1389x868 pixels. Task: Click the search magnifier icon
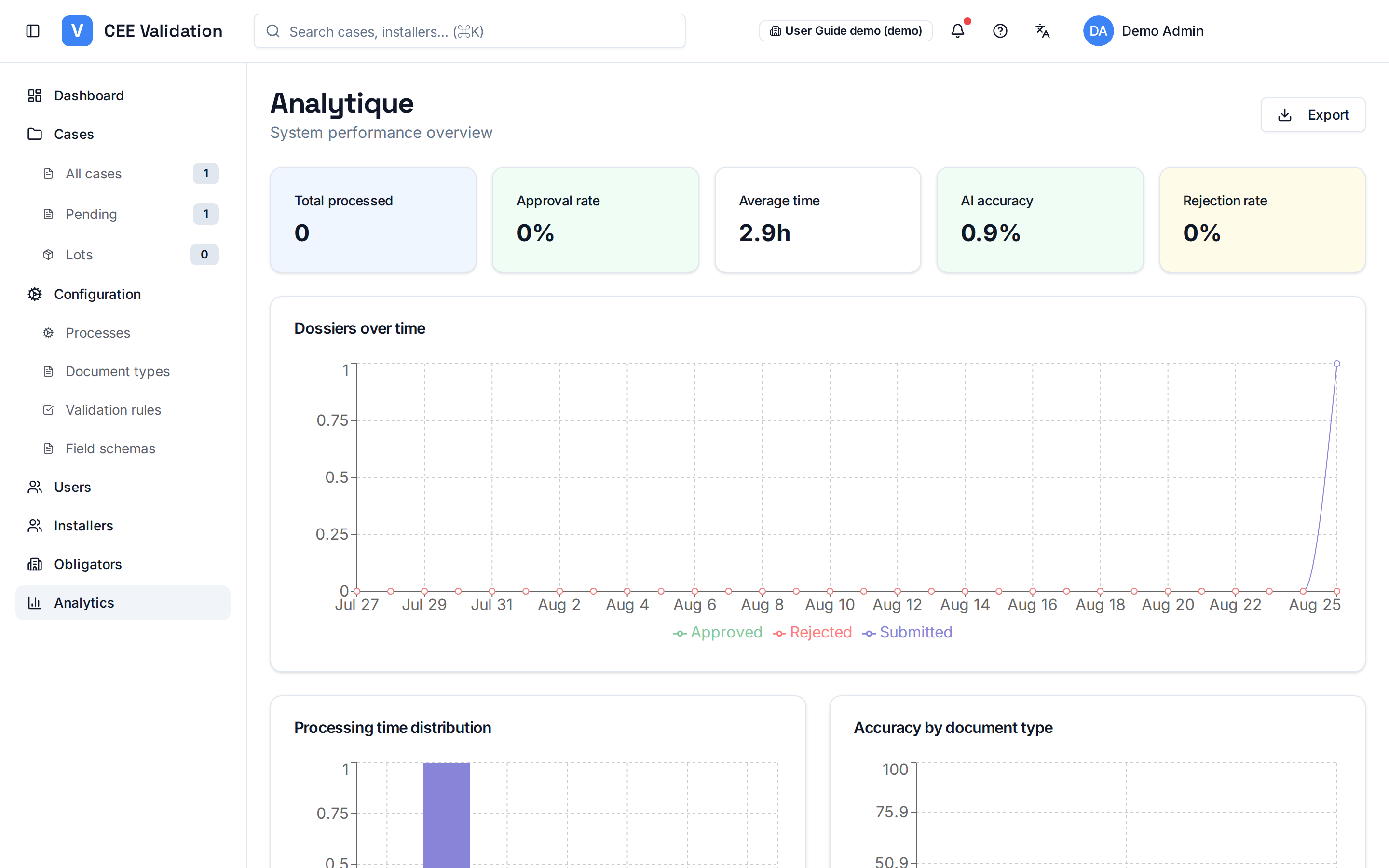[273, 31]
